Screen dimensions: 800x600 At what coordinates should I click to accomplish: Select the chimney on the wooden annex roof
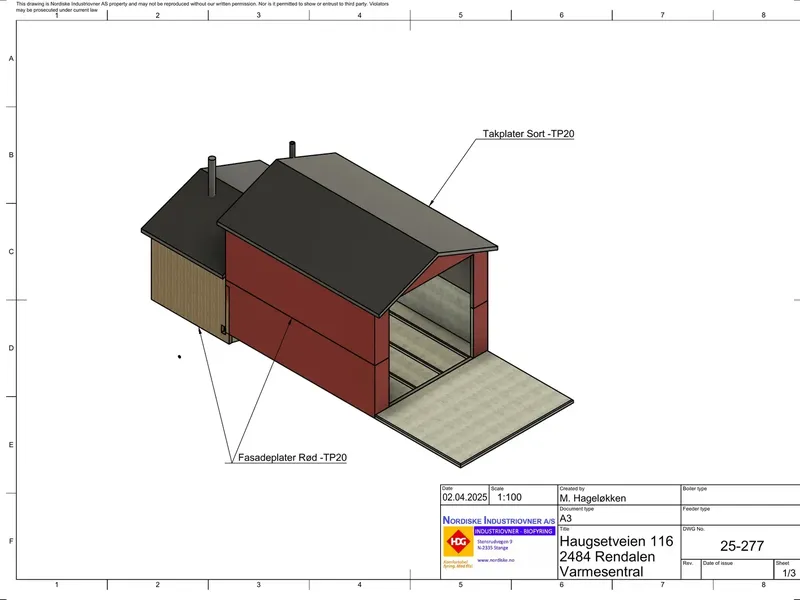[x=212, y=176]
